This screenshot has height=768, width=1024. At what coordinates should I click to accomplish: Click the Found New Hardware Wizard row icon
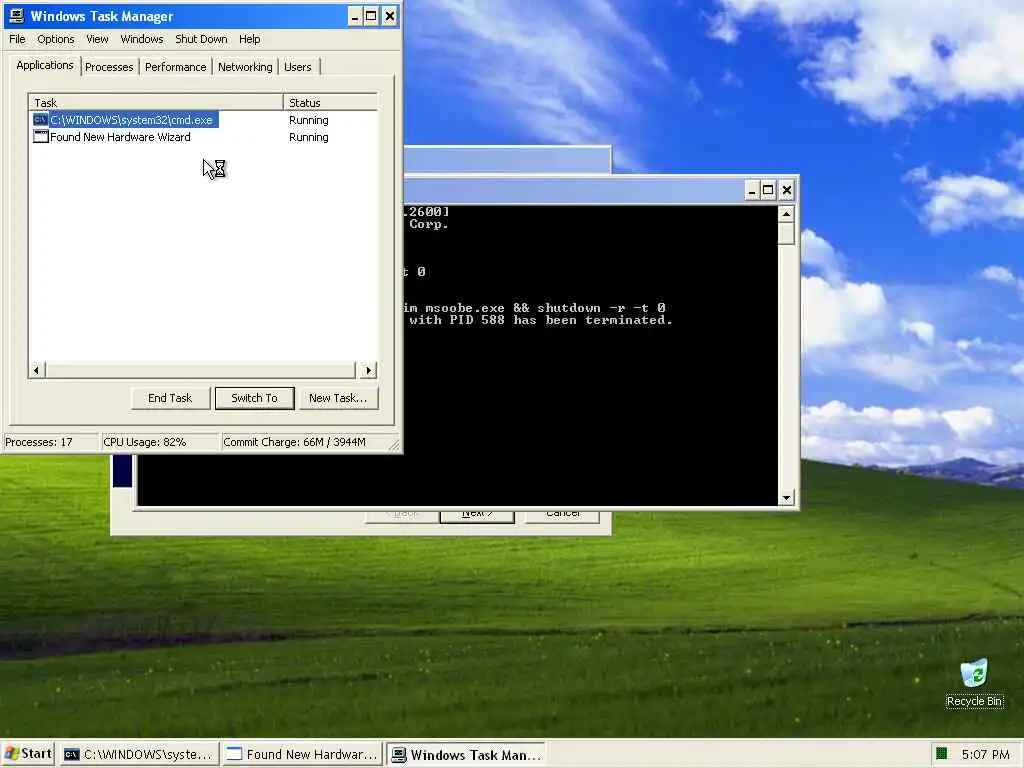point(40,136)
